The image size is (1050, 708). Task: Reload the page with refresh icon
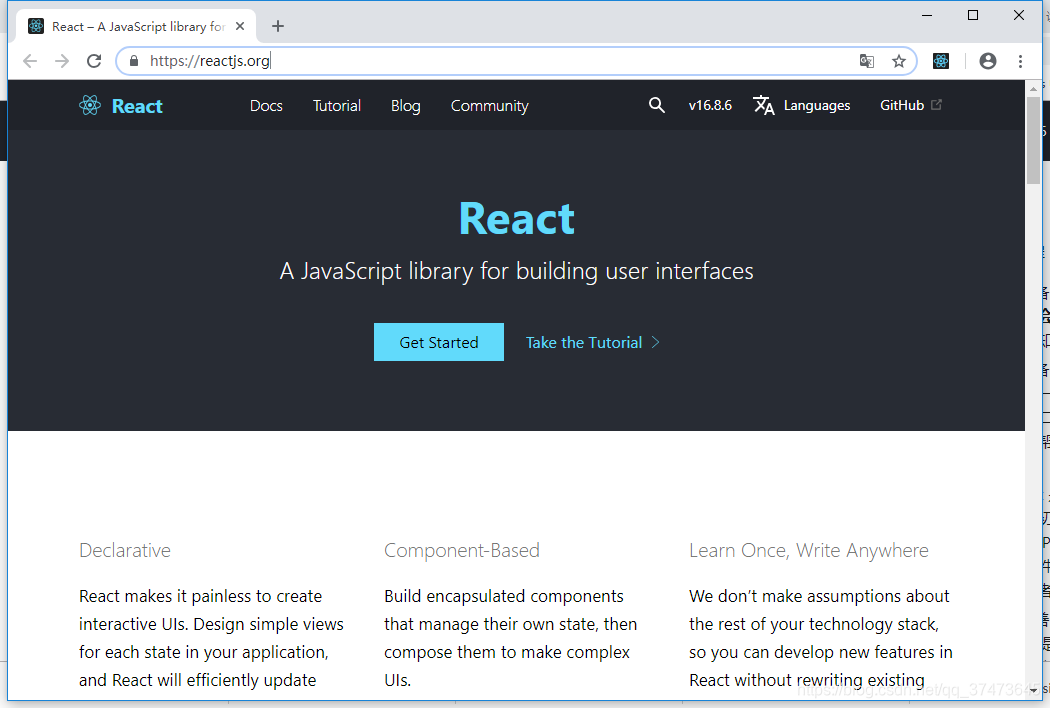pyautogui.click(x=94, y=61)
